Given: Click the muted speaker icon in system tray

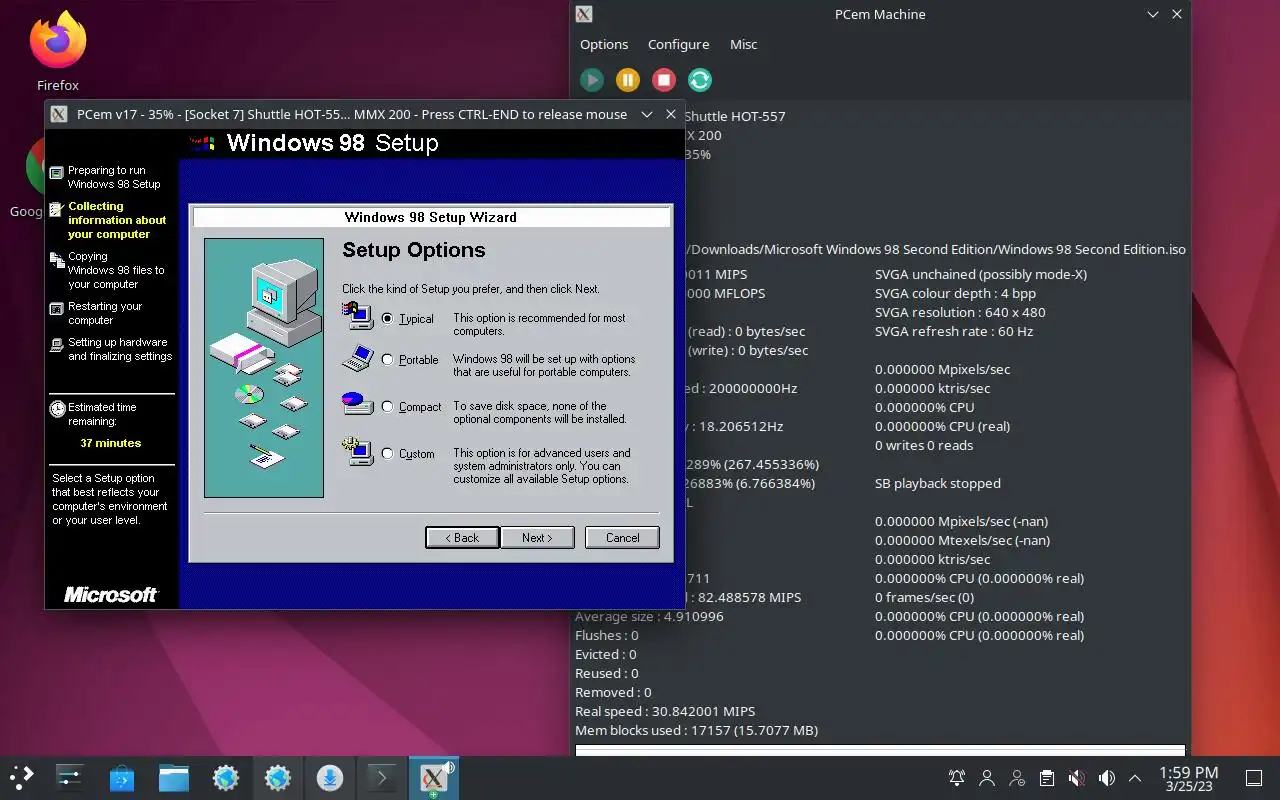Looking at the screenshot, I should 1076,778.
